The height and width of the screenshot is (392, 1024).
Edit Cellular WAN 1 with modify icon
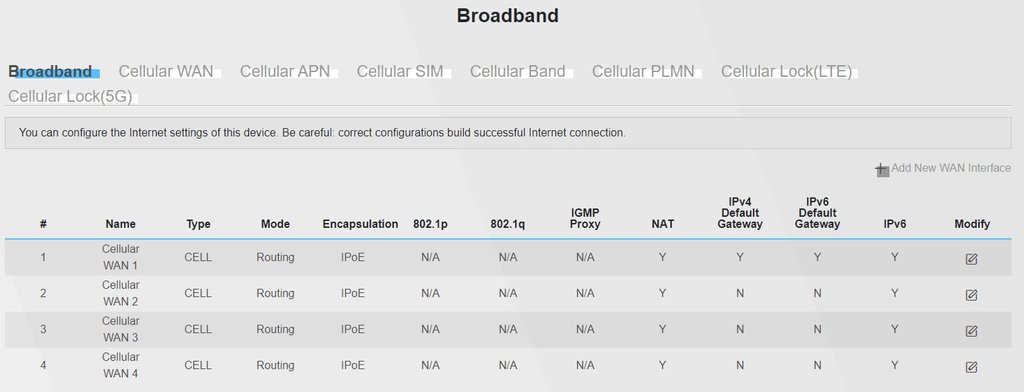[x=971, y=259]
